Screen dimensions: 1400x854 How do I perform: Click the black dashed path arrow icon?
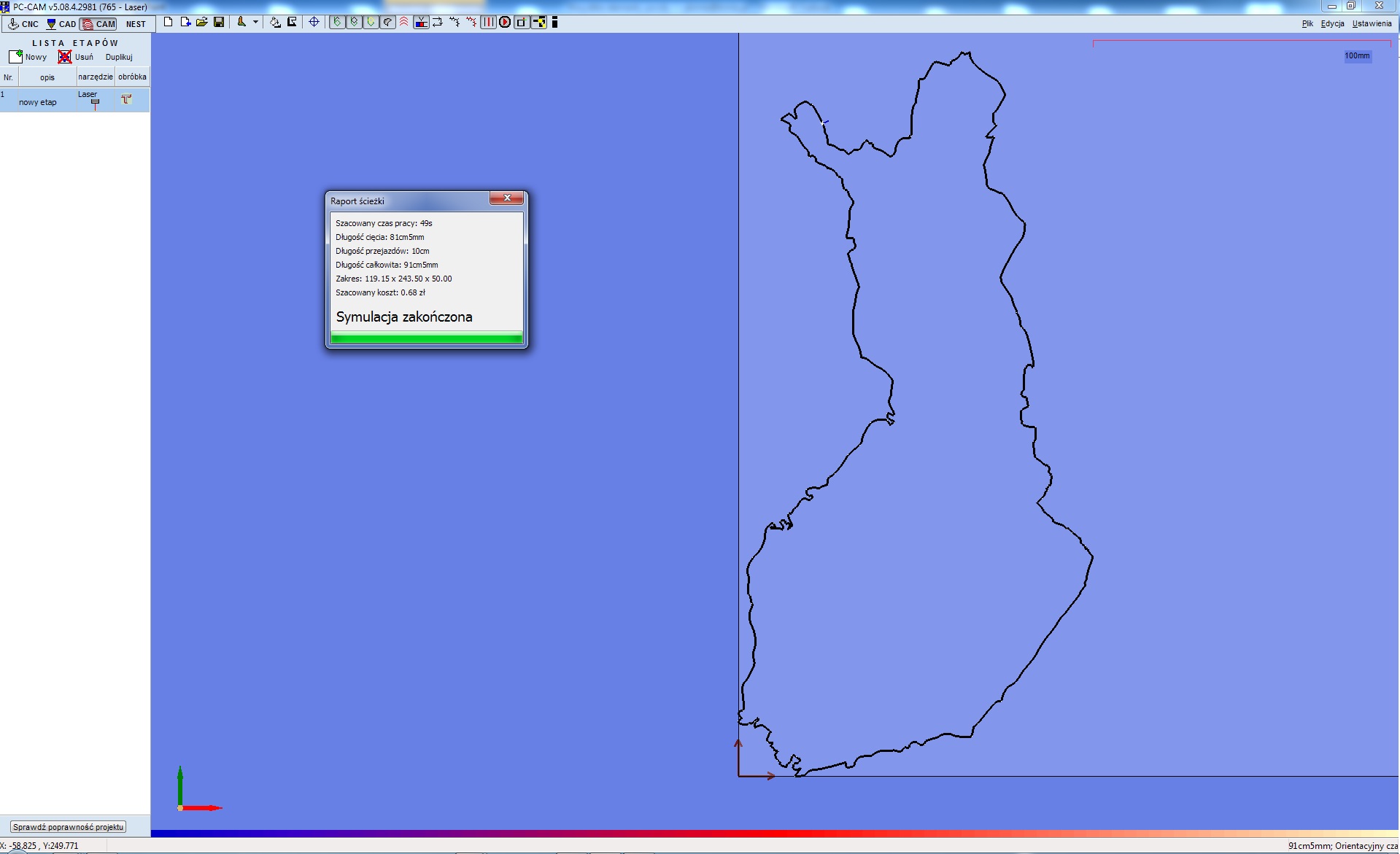tap(455, 22)
